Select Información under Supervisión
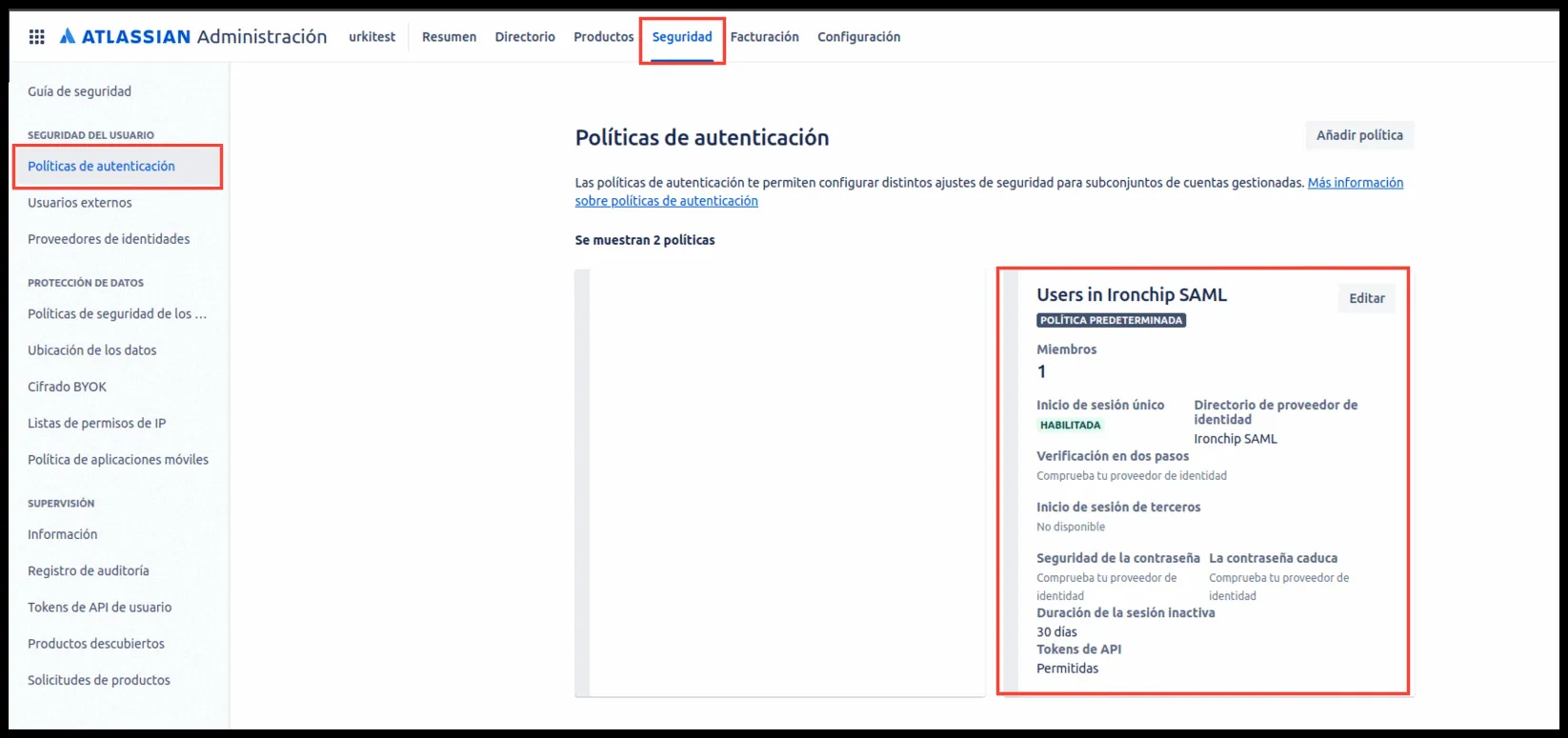 click(x=62, y=534)
